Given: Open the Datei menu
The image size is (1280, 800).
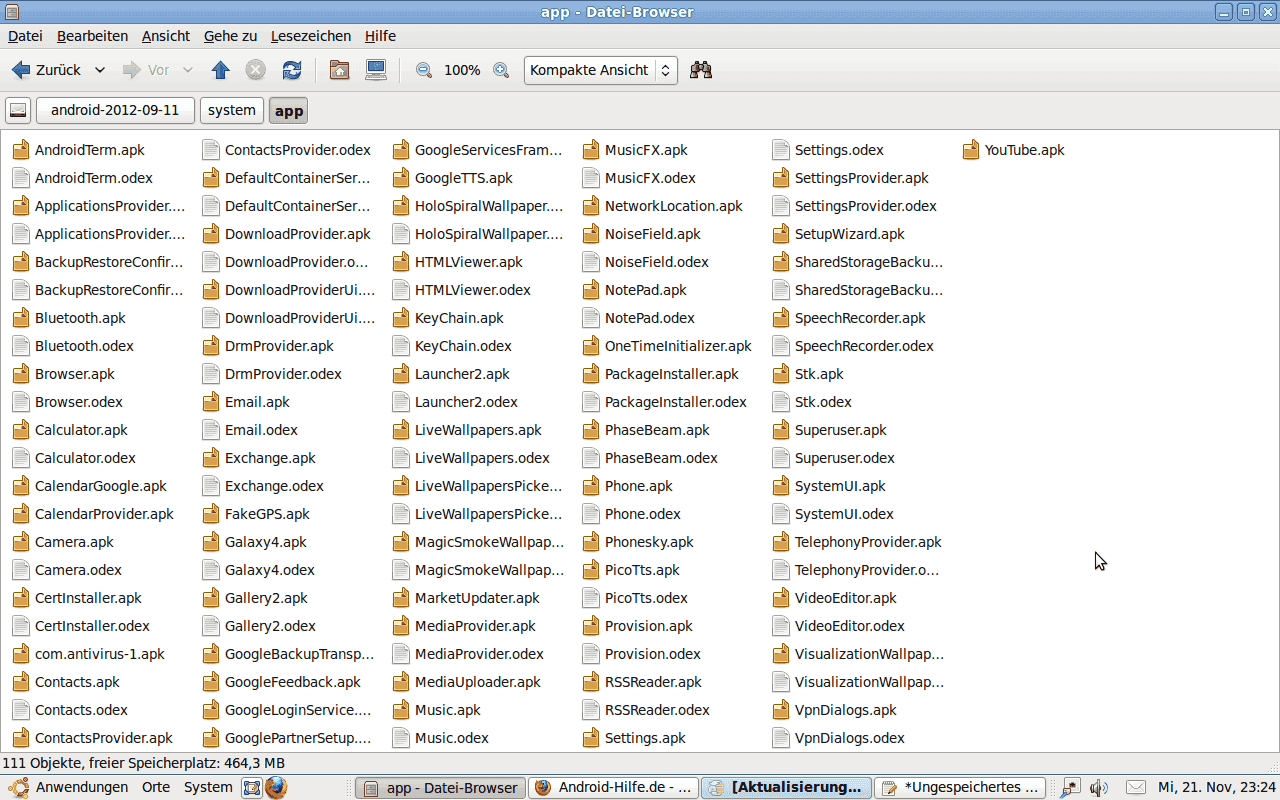Looking at the screenshot, I should point(25,36).
